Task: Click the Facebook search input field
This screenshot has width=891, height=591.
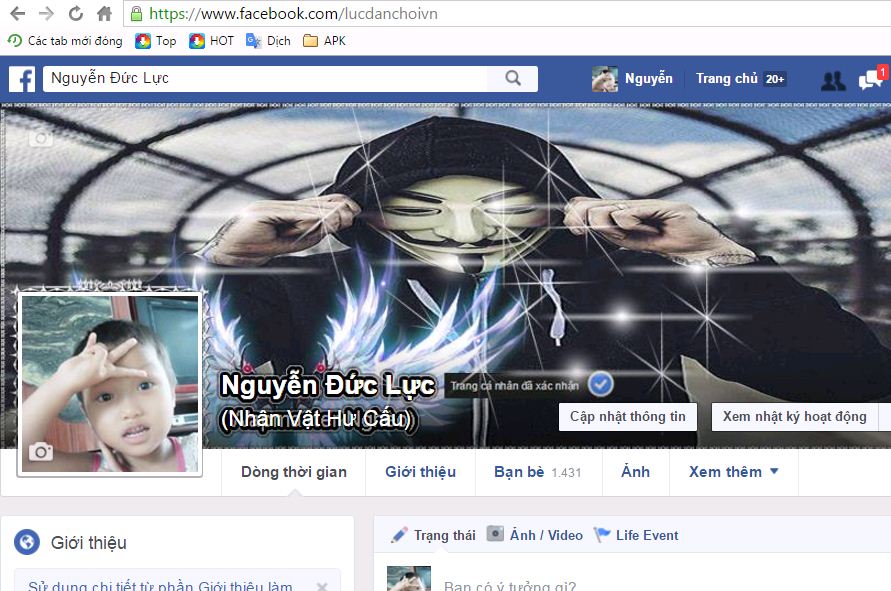Action: [x=265, y=79]
